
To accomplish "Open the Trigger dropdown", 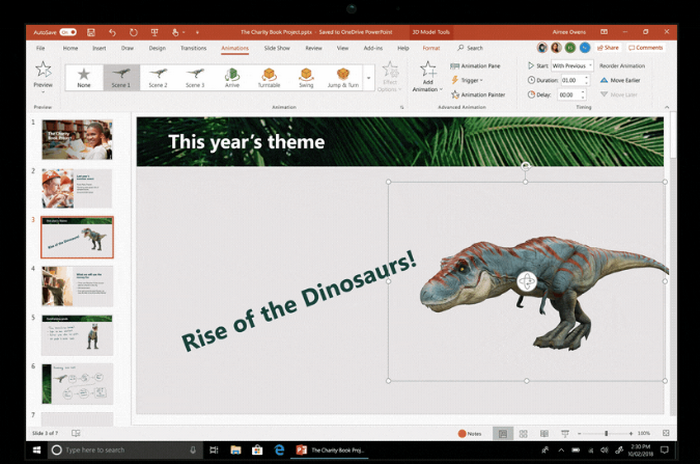I will pos(467,80).
